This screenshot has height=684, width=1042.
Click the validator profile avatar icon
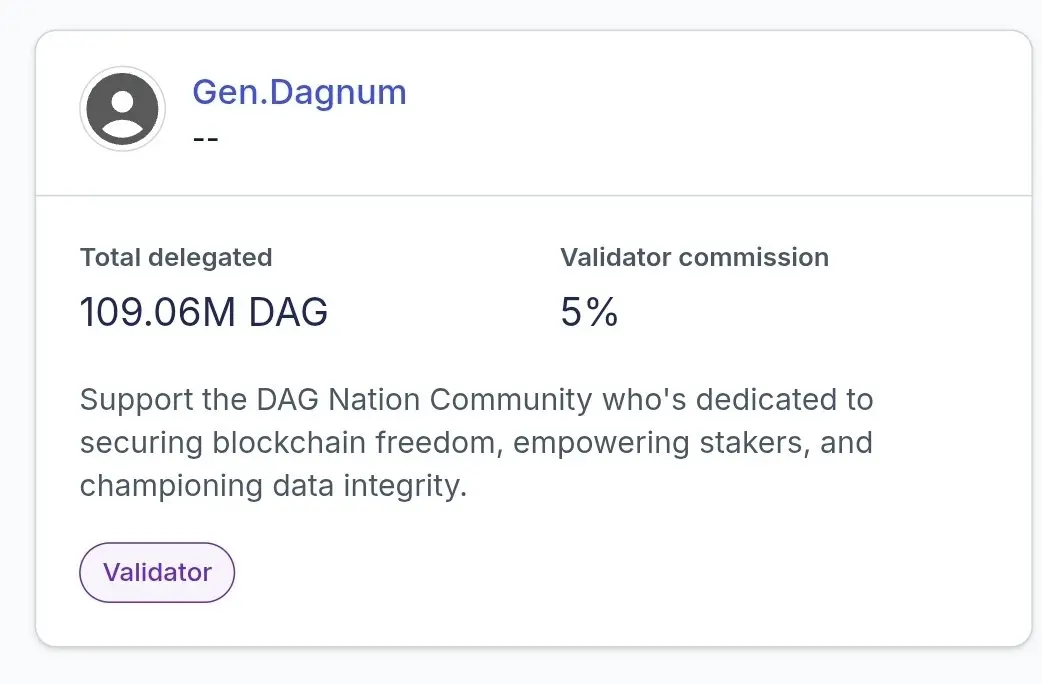122,109
